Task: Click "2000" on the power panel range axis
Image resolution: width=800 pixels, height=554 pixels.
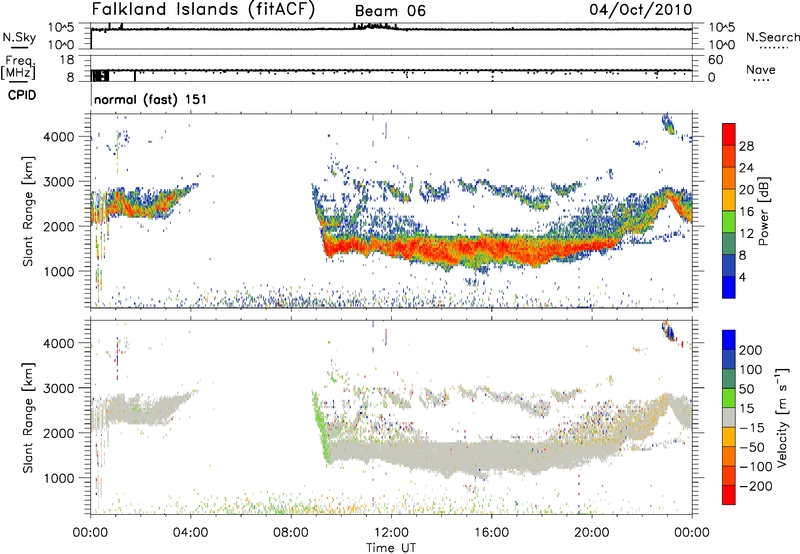Action: pos(58,226)
